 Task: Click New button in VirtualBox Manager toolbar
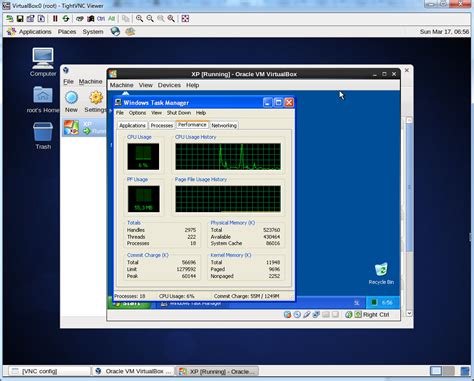[71, 102]
